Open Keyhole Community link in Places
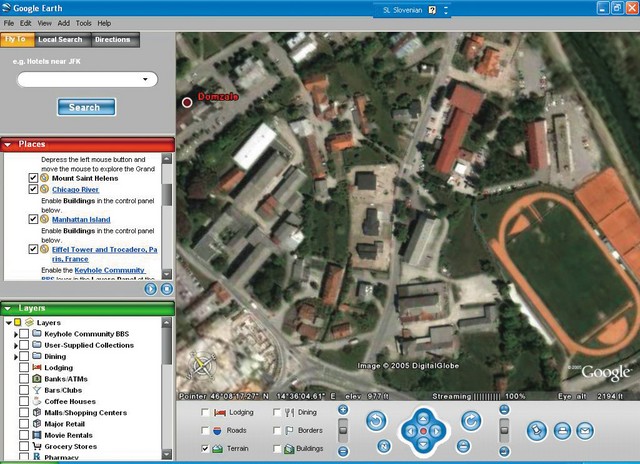 109,270
